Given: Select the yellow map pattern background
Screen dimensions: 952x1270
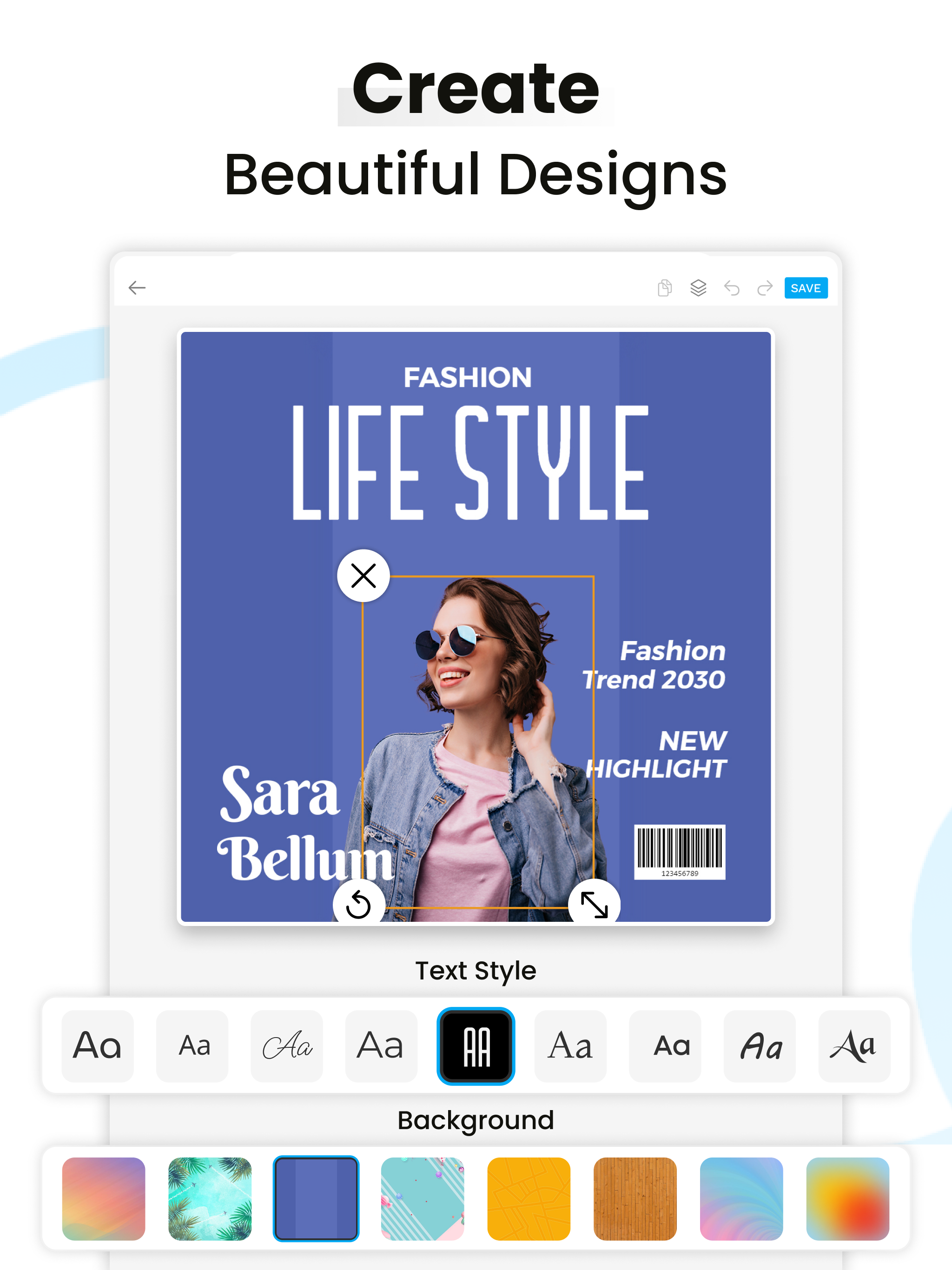Looking at the screenshot, I should [x=528, y=1198].
